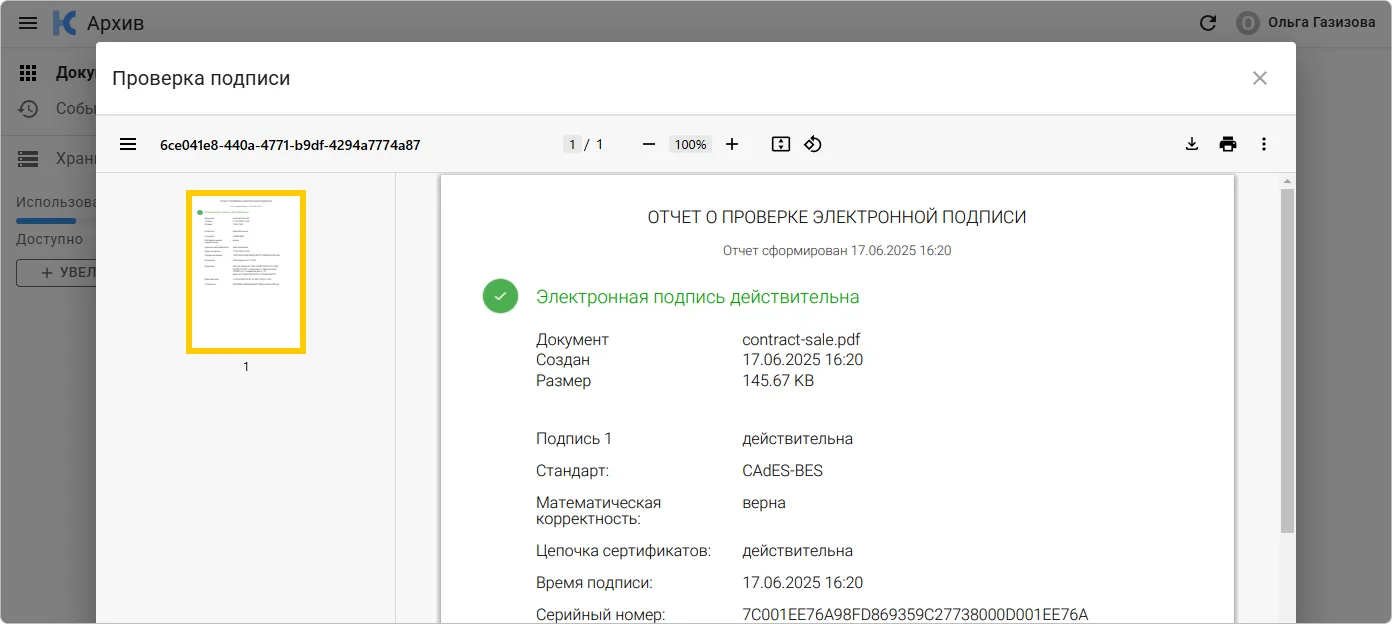Print the signature verification report
1392x624 pixels.
pos(1228,144)
